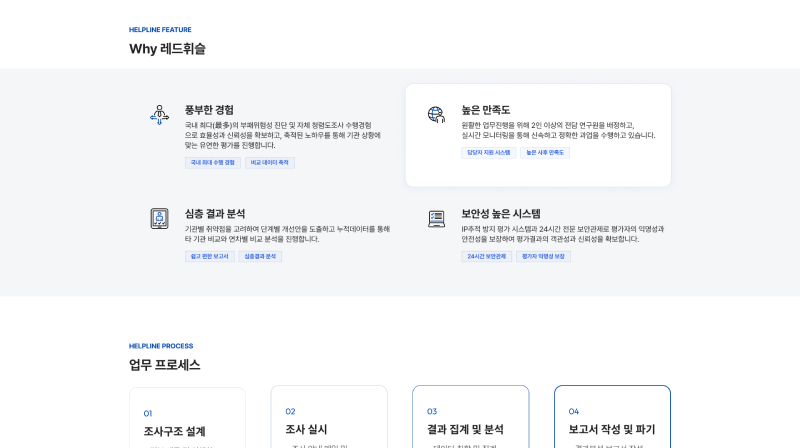Screen dimensions: 800x448
Task: Click the 풍부한 경험 heading
Action: (x=209, y=110)
